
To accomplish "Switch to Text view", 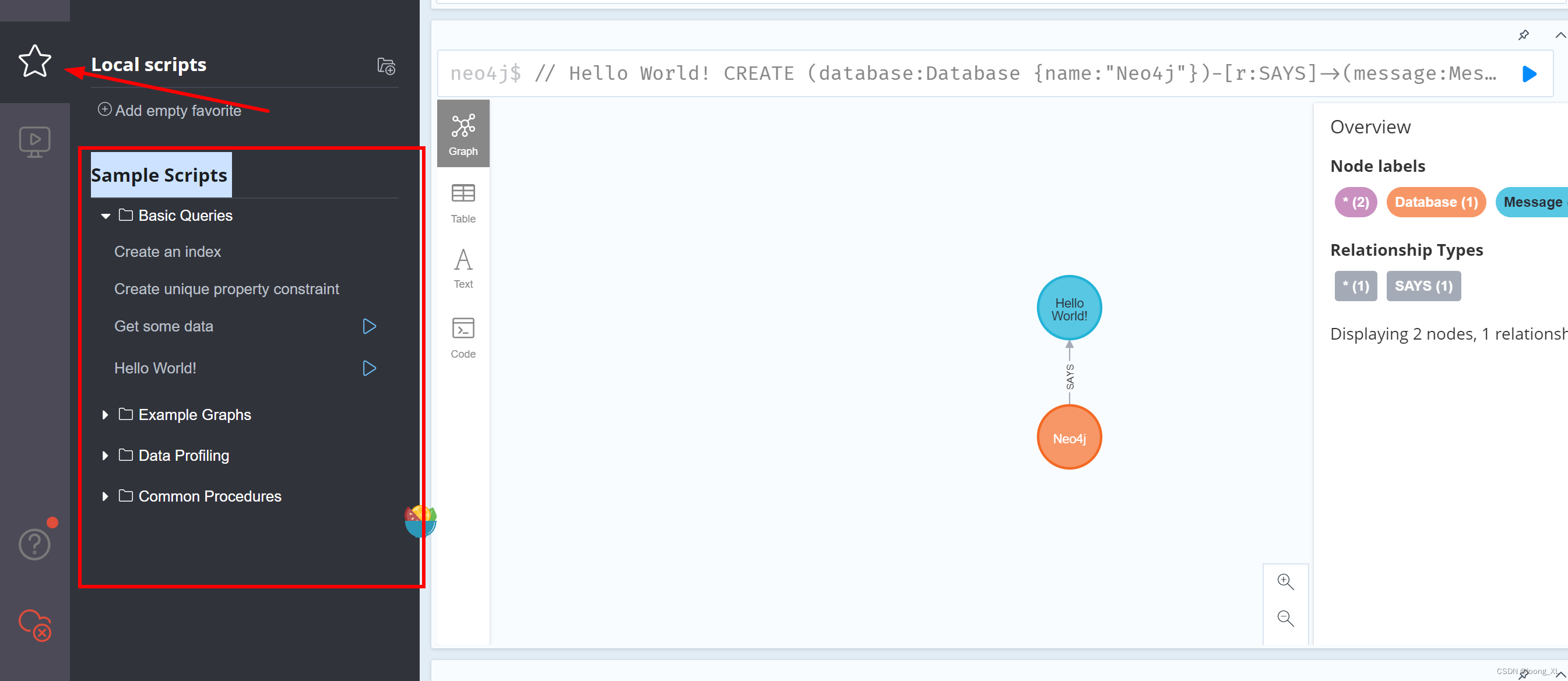I will [463, 269].
